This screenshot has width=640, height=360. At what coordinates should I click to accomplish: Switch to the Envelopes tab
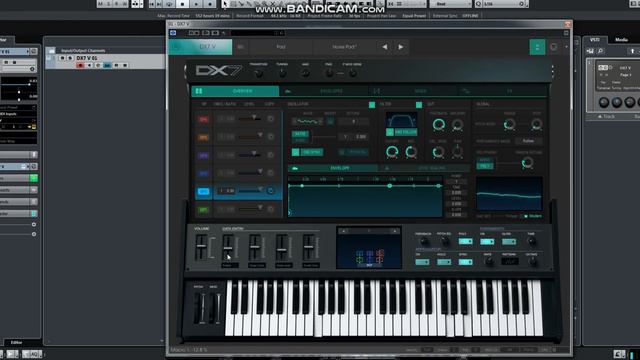click(x=324, y=91)
